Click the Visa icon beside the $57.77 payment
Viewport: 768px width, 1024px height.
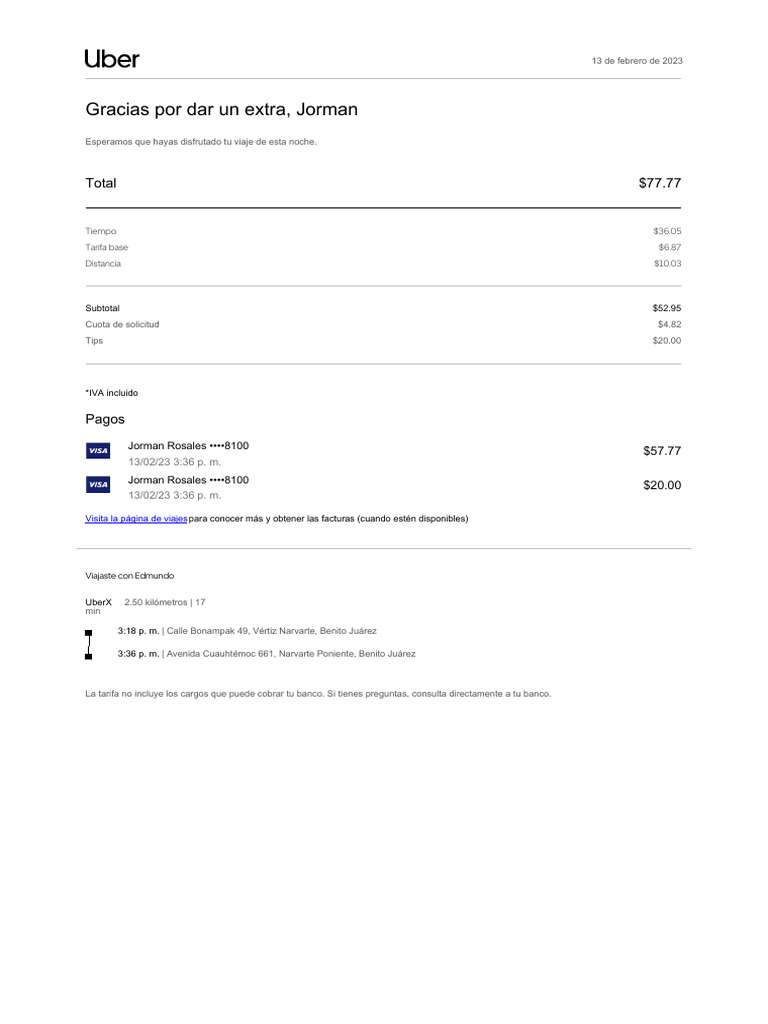click(98, 451)
